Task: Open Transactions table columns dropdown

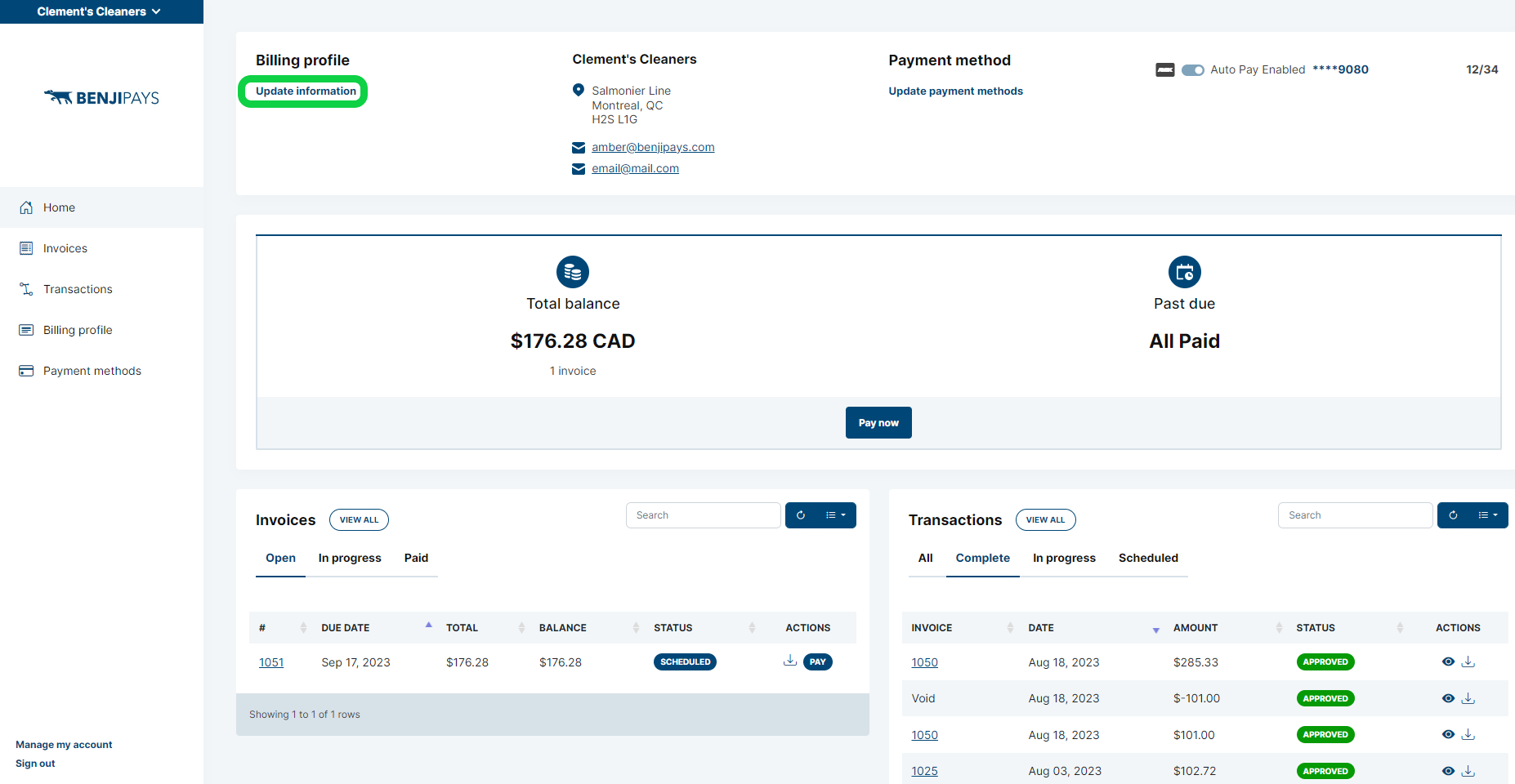Action: pyautogui.click(x=1488, y=515)
